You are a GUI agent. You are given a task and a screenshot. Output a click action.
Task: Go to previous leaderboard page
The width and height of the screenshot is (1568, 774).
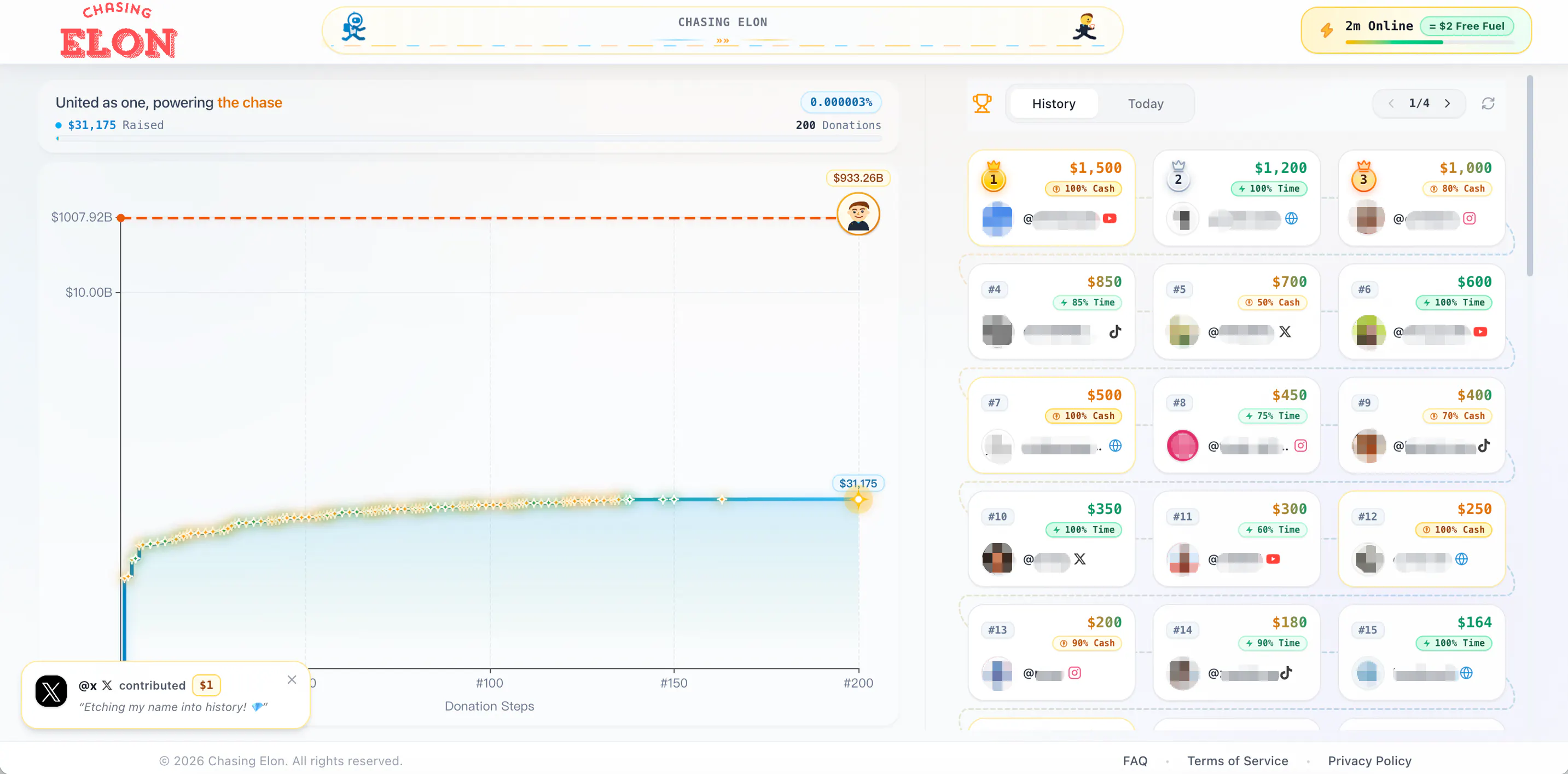[x=1391, y=103]
